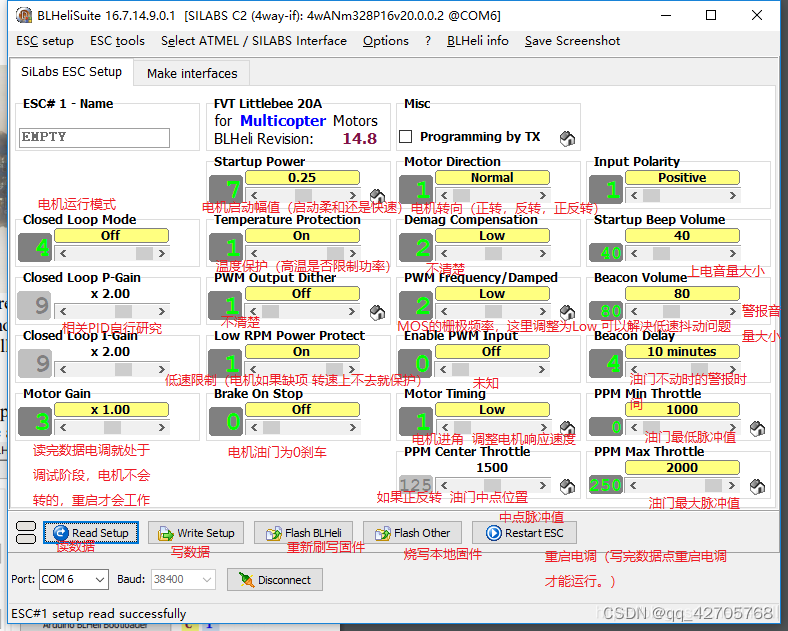Click the reset icon beside PPM Max Throttle
The height and width of the screenshot is (631, 788).
click(x=757, y=486)
